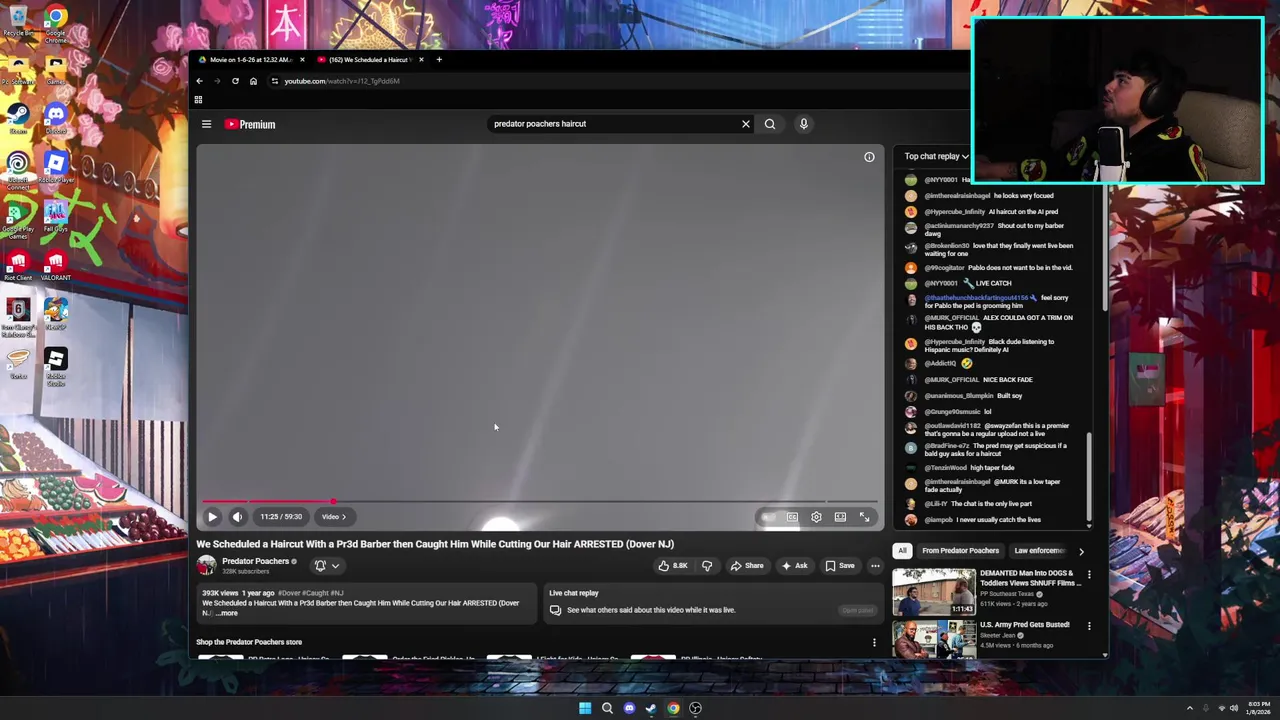Open the Steam desktop shortcut
Viewport: 1280px width, 720px height.
(18, 118)
